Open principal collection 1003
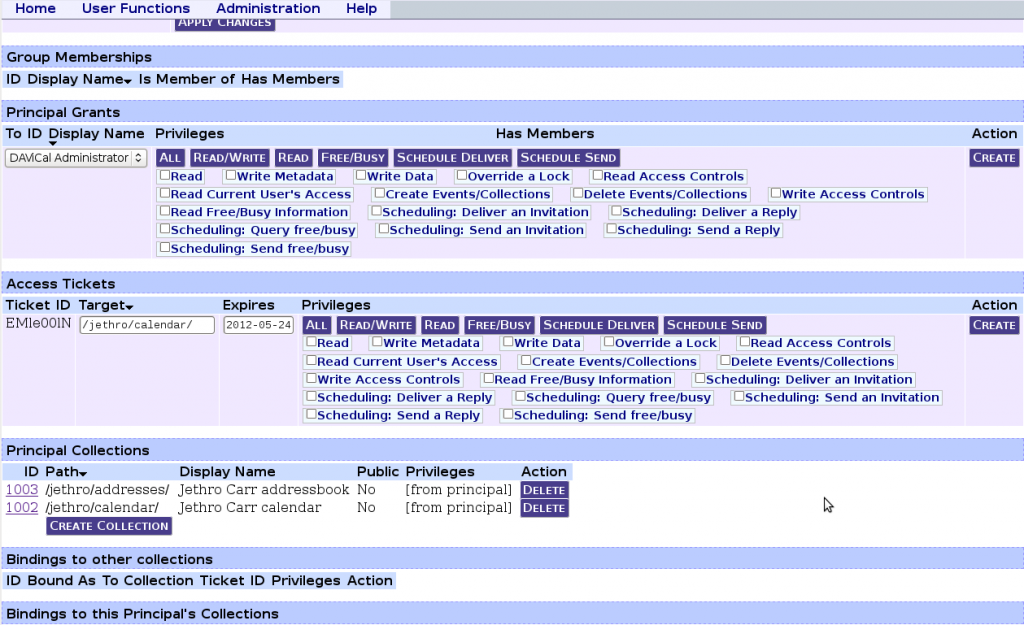 point(21,489)
